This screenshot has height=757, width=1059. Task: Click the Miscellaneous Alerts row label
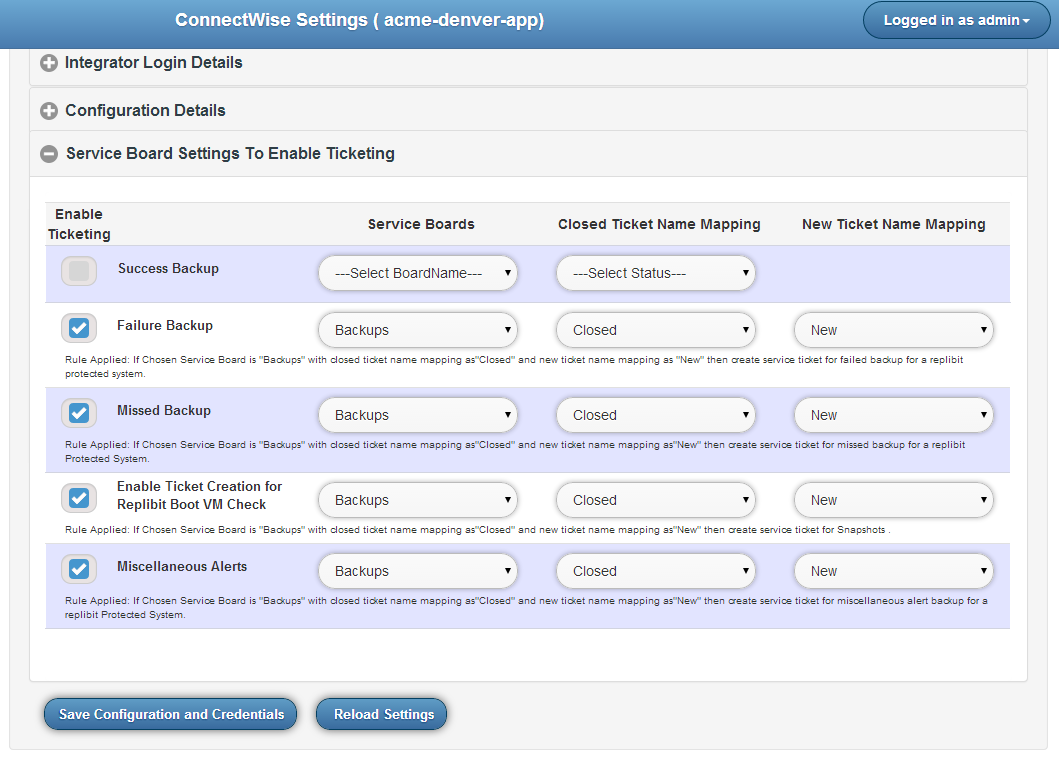click(x=182, y=567)
